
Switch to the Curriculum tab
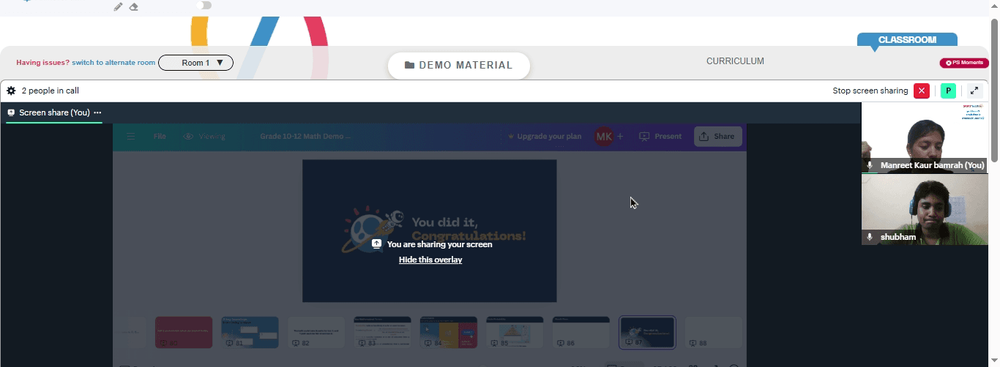[x=735, y=61]
